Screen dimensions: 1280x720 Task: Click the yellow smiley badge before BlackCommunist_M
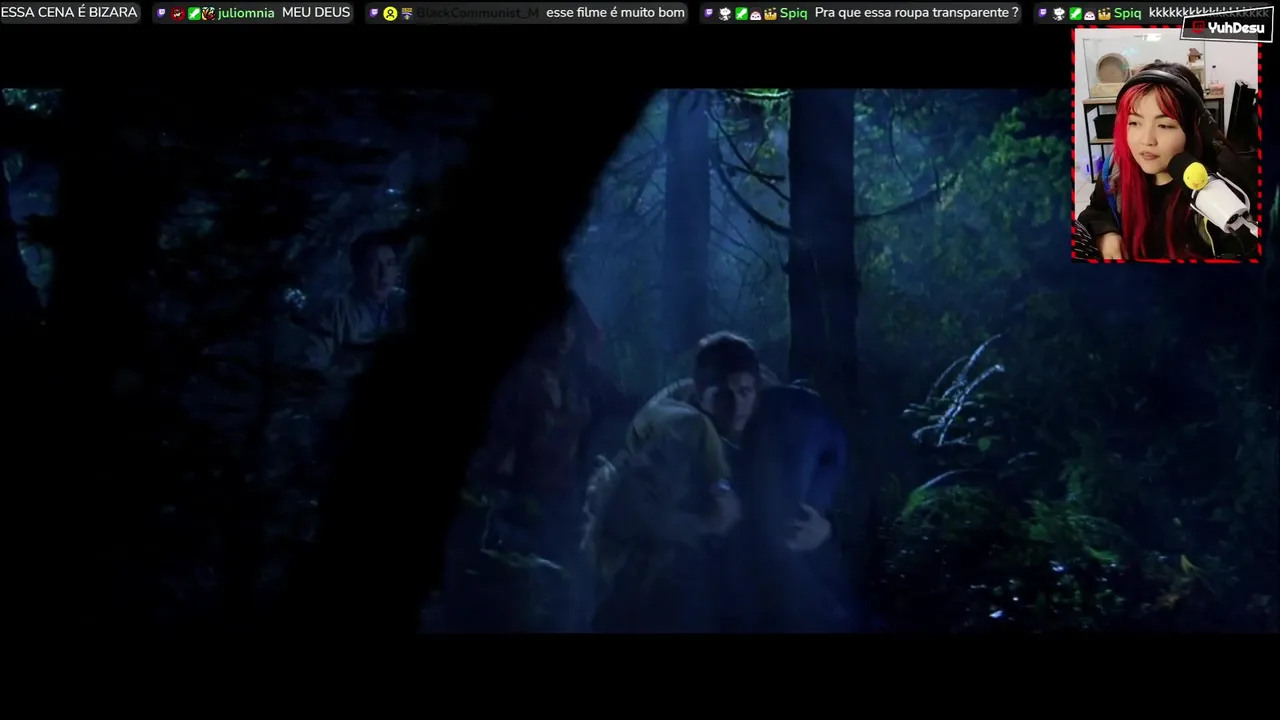(390, 13)
